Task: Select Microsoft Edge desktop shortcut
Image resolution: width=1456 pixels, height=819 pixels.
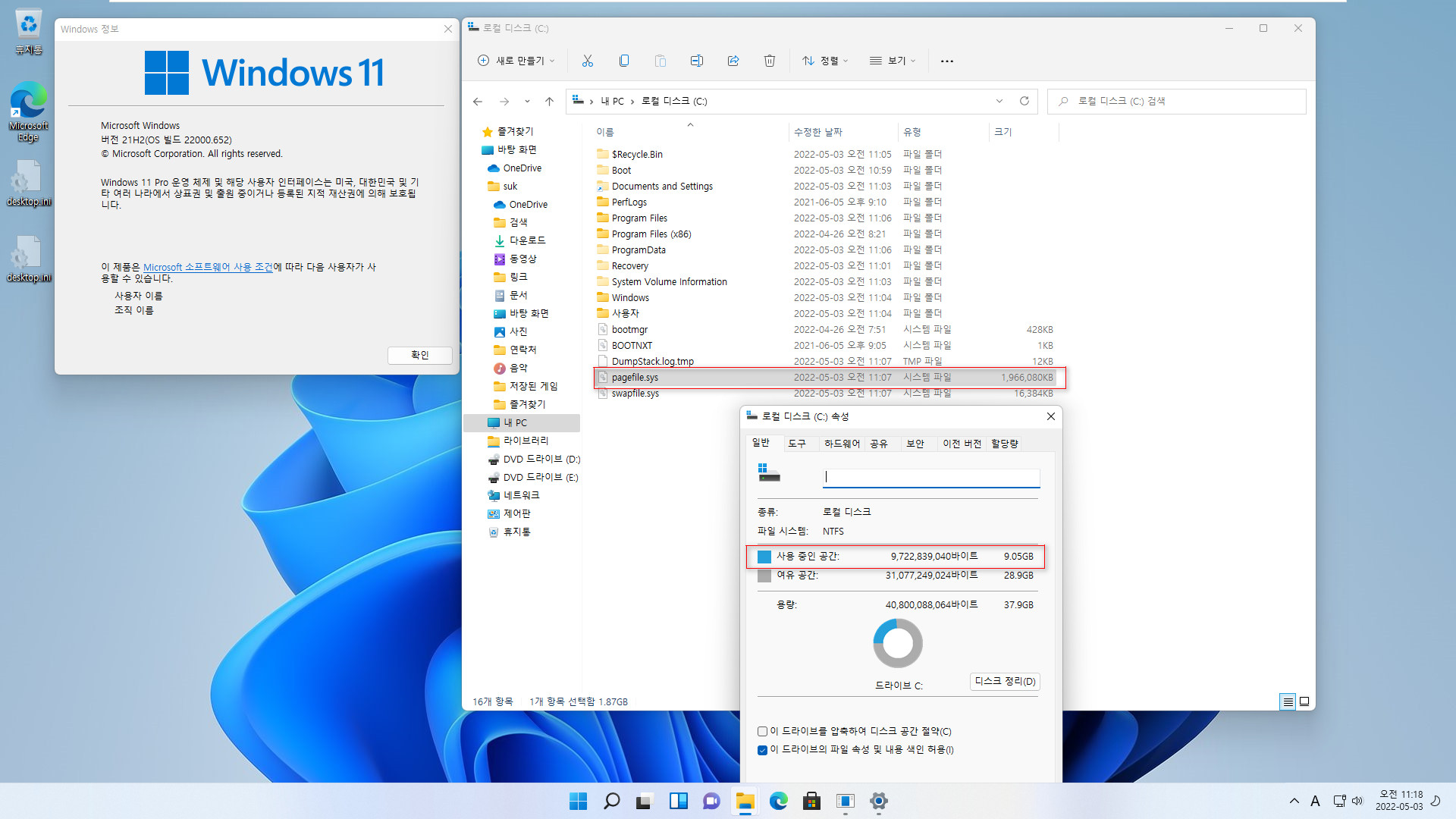Action: point(28,111)
